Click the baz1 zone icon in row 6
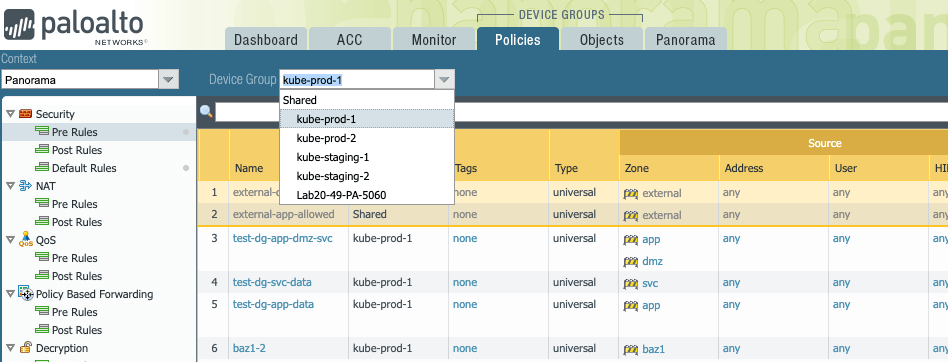This screenshot has height=362, width=948. coord(631,350)
